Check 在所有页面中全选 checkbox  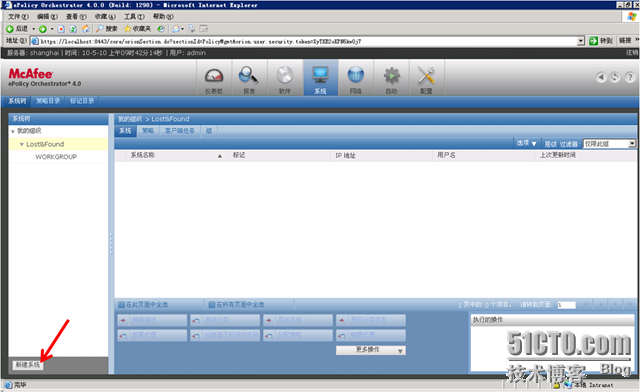click(211, 305)
